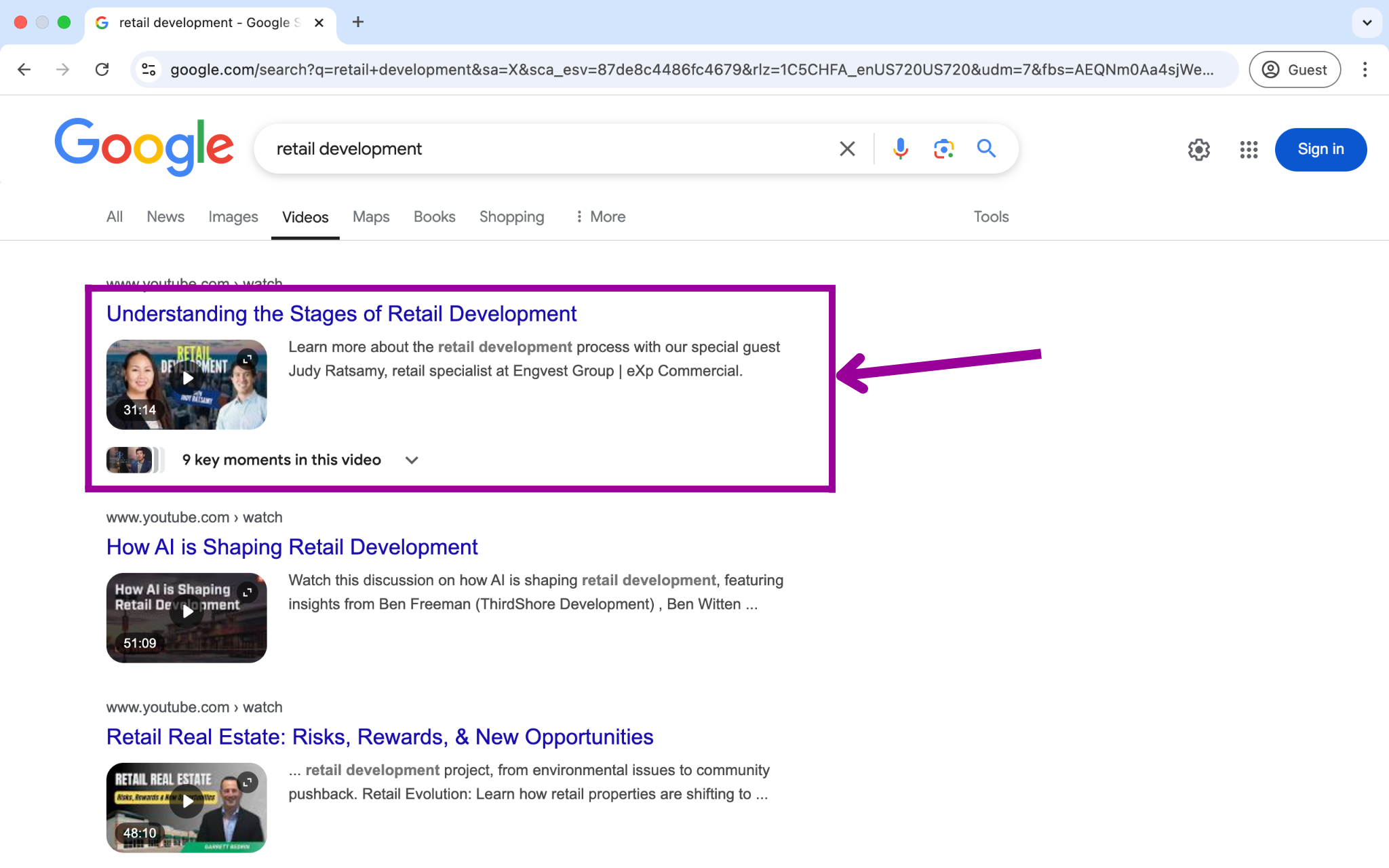The width and height of the screenshot is (1389, 868).
Task: Open Retail Real Estate: Risks, Rewards link
Action: 380,736
